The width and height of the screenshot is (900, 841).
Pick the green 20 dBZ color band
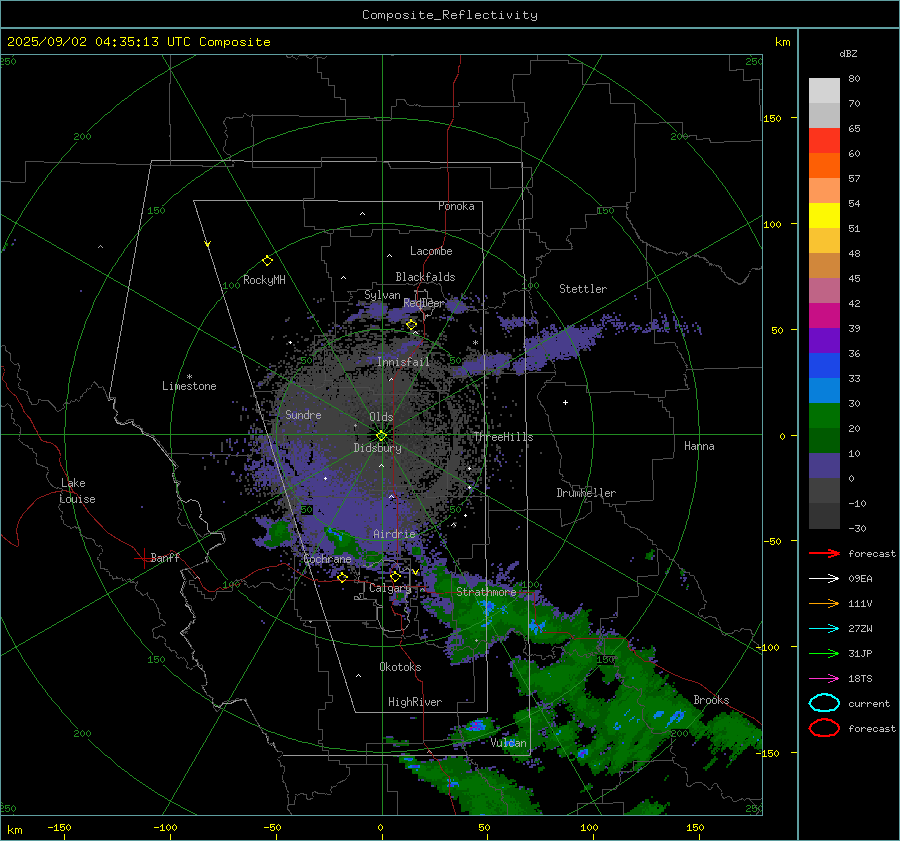[x=824, y=416]
